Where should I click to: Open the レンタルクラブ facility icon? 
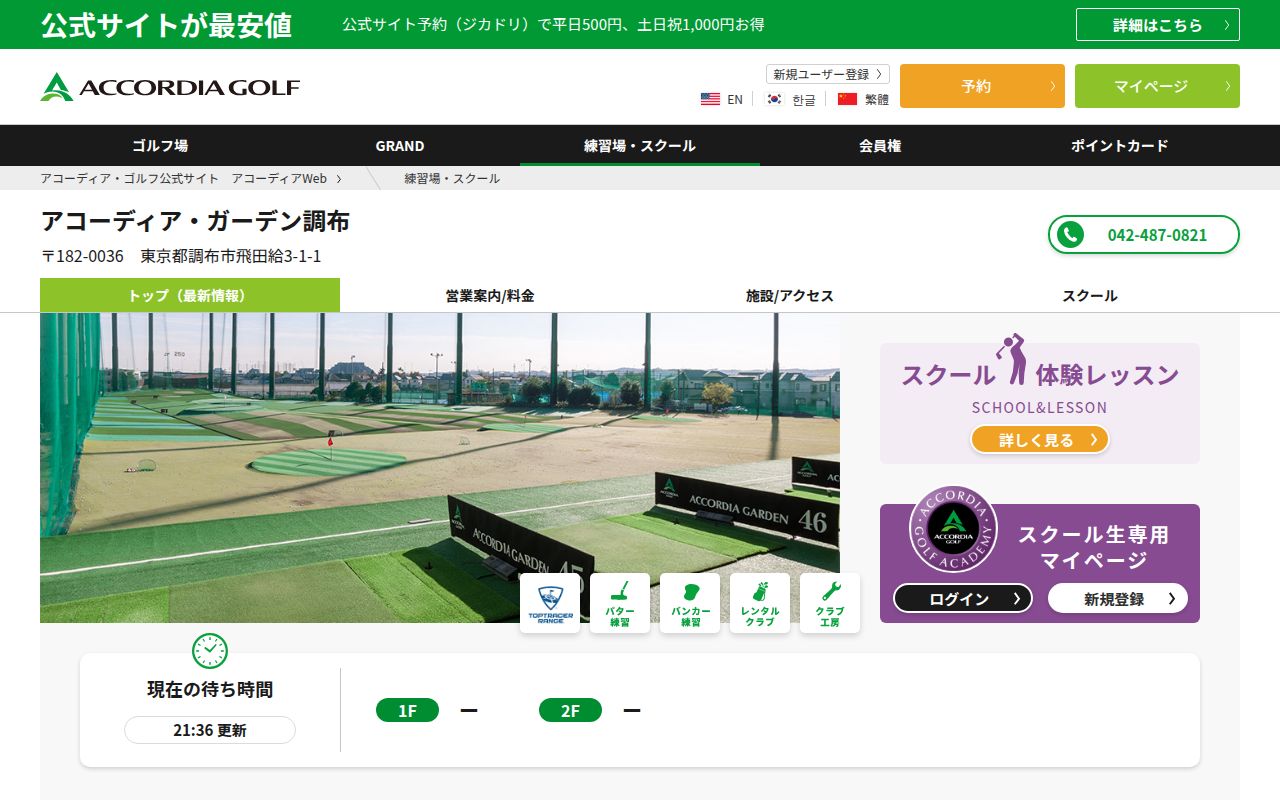point(760,603)
